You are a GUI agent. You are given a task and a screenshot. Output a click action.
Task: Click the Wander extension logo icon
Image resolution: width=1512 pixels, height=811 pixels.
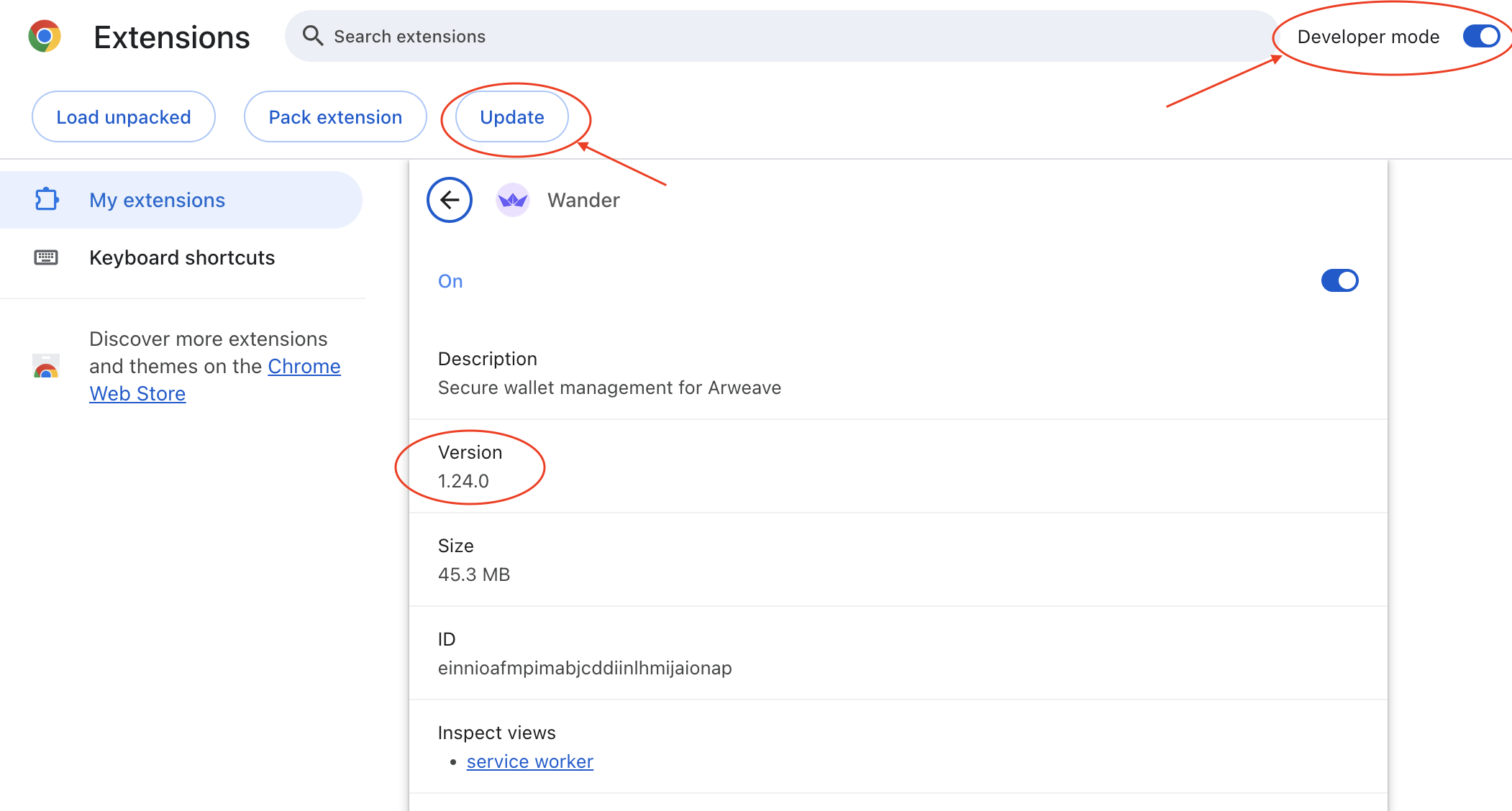coord(513,200)
